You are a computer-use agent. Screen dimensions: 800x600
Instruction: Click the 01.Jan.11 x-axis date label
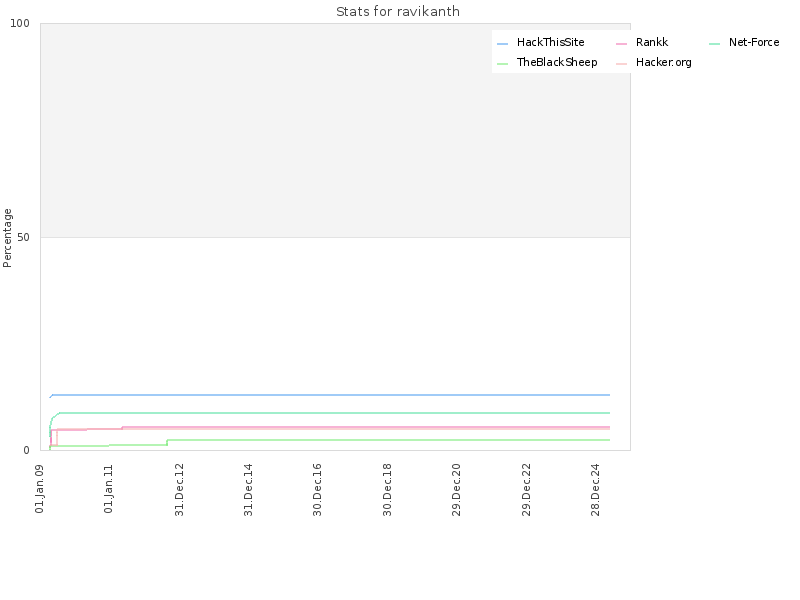pyautogui.click(x=108, y=489)
